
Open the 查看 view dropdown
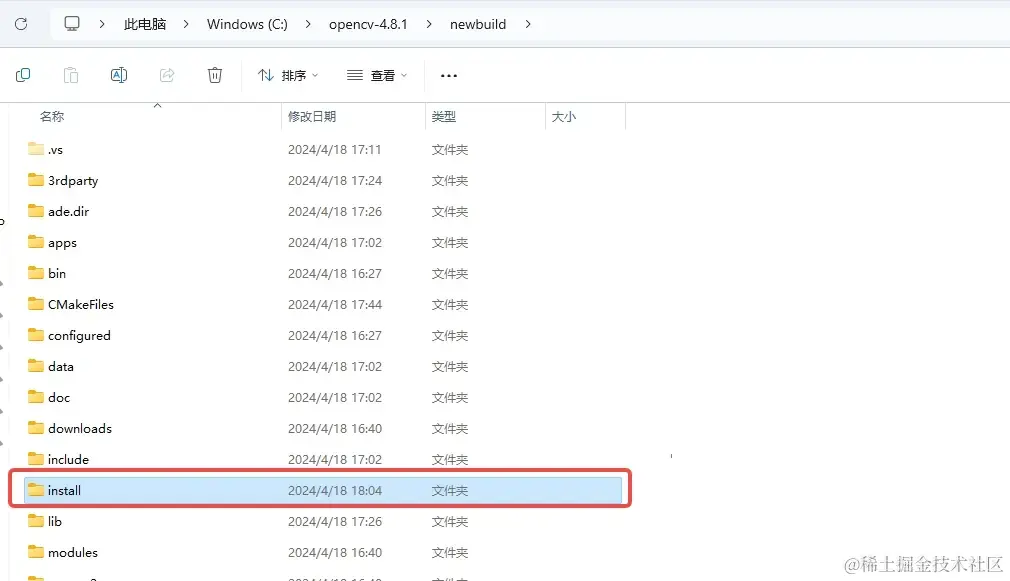pos(377,75)
